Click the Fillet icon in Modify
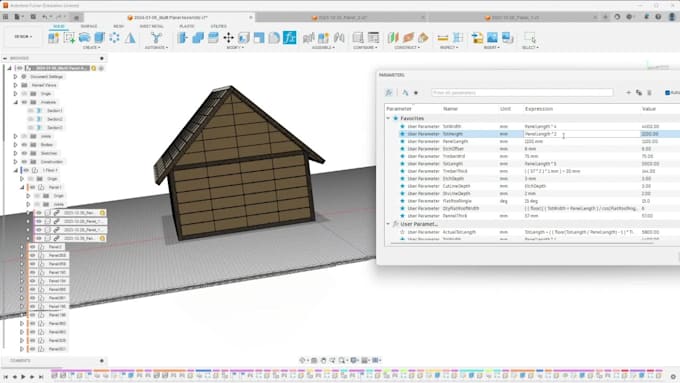The image size is (680, 383). (274, 38)
